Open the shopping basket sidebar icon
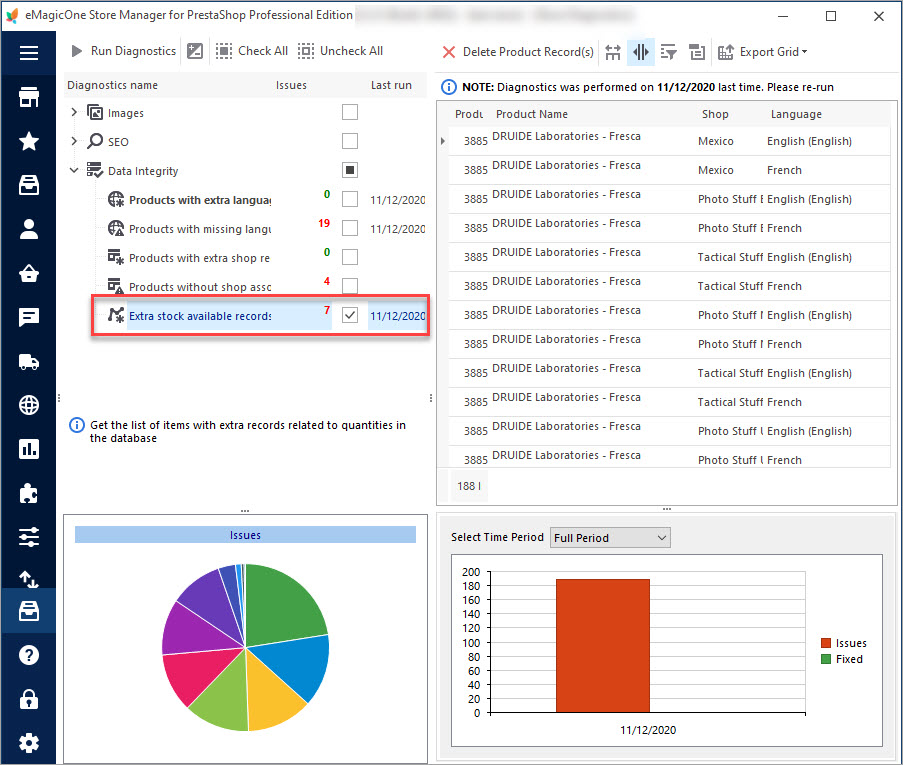The image size is (903, 765). click(29, 273)
